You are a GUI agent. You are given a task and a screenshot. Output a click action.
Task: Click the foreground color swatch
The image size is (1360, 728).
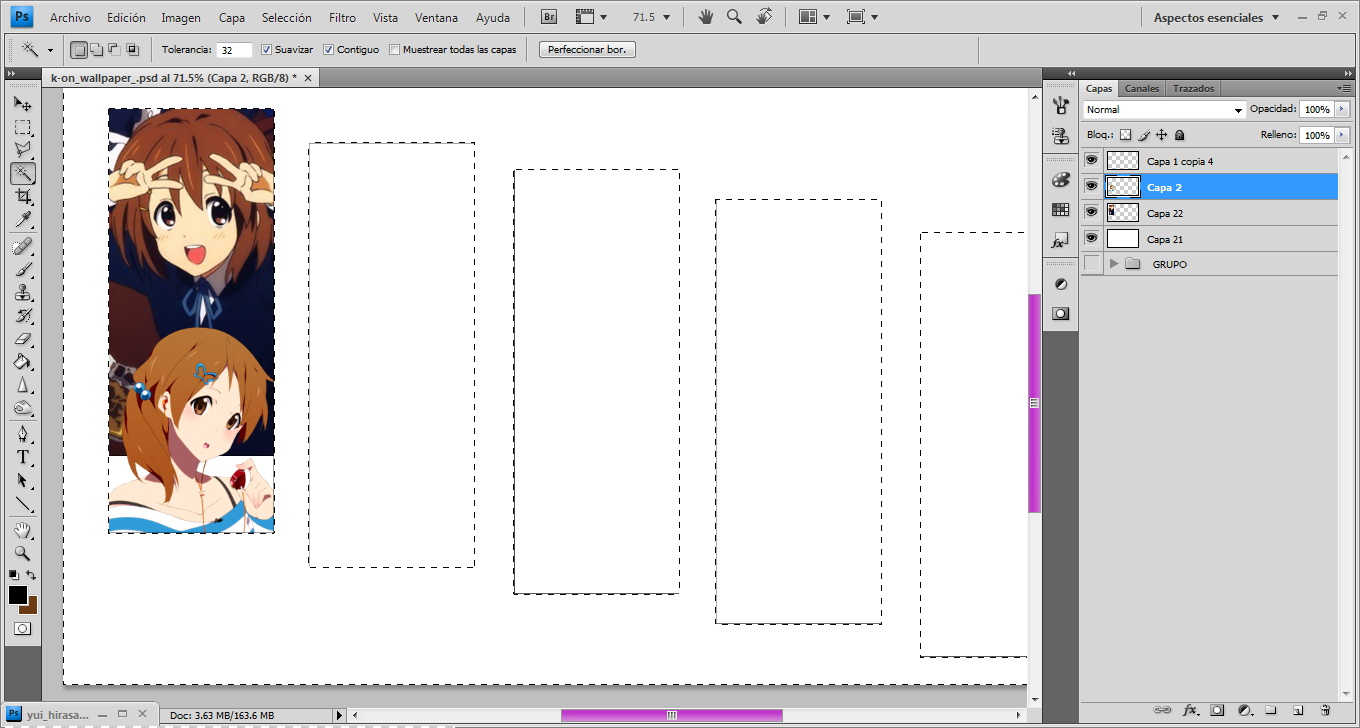[x=18, y=595]
